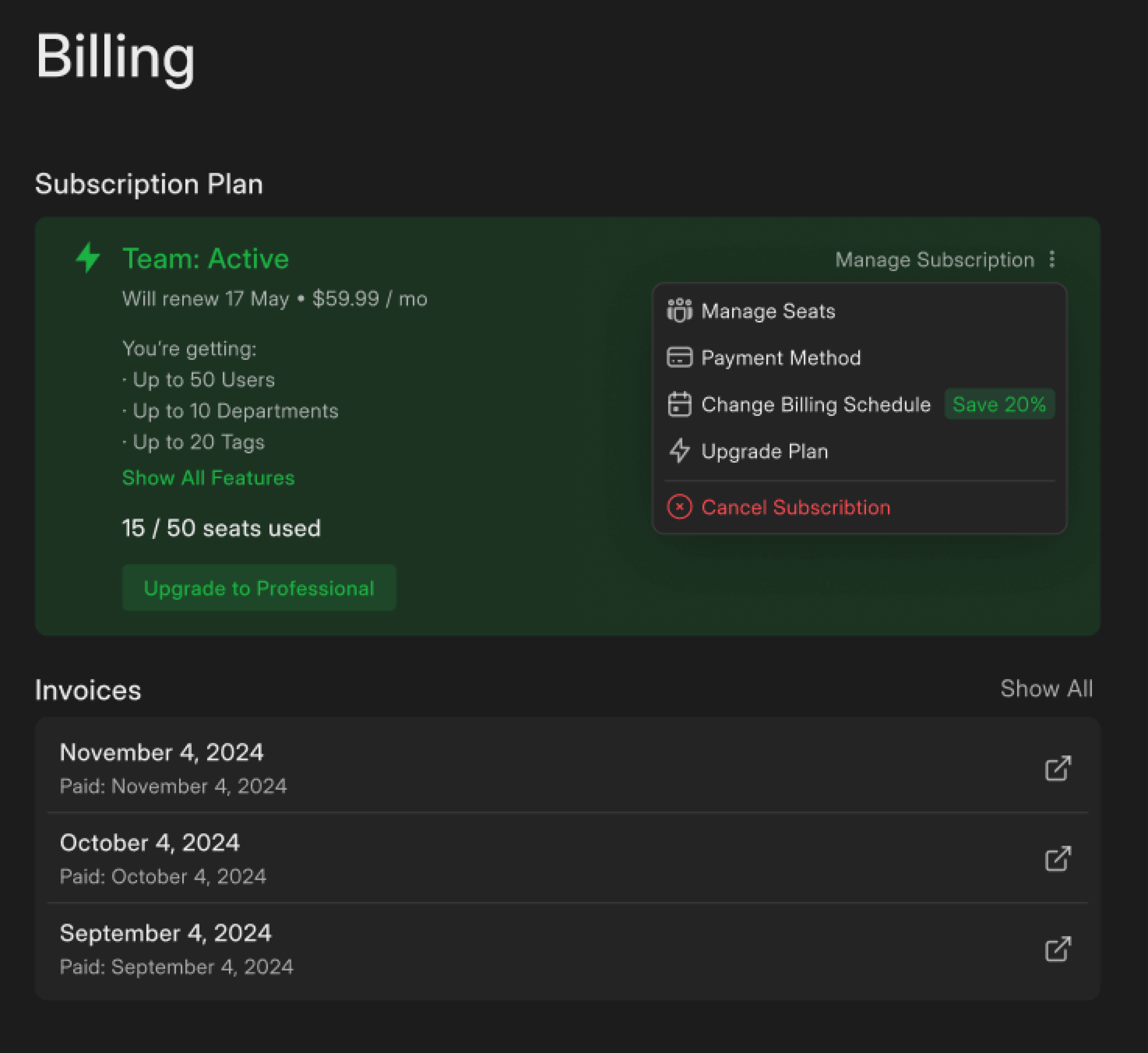The width and height of the screenshot is (1148, 1053).
Task: Select the Change Billing Schedule menu entry
Action: tap(815, 404)
